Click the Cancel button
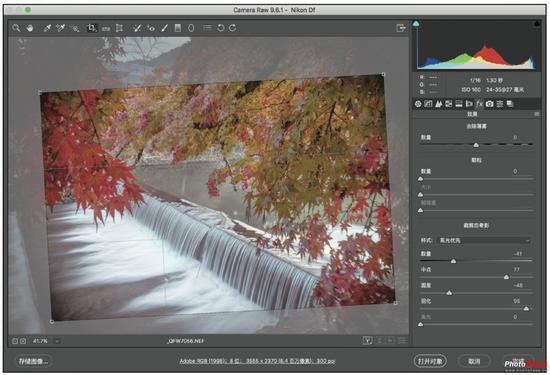This screenshot has width=550, height=375. point(474,361)
